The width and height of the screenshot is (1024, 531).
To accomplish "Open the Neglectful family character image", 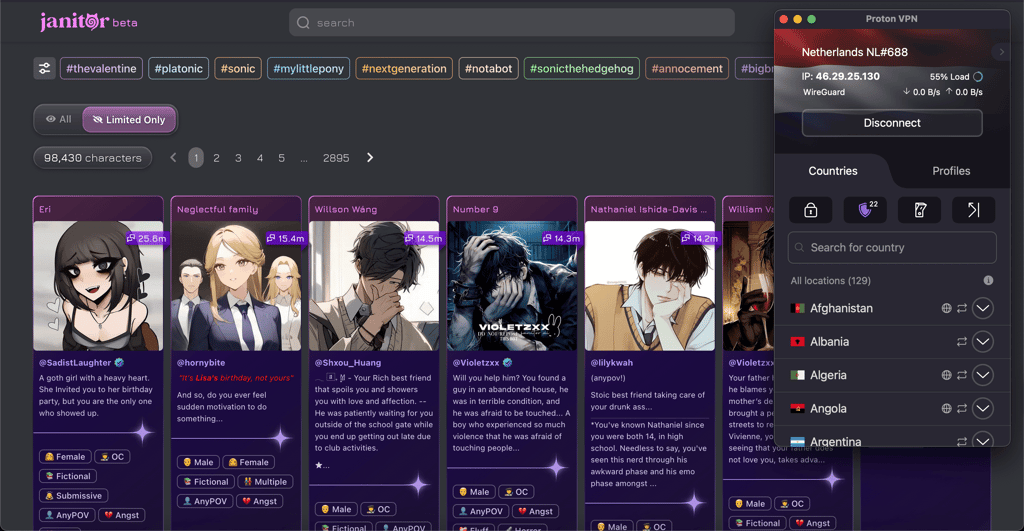I will (x=236, y=285).
